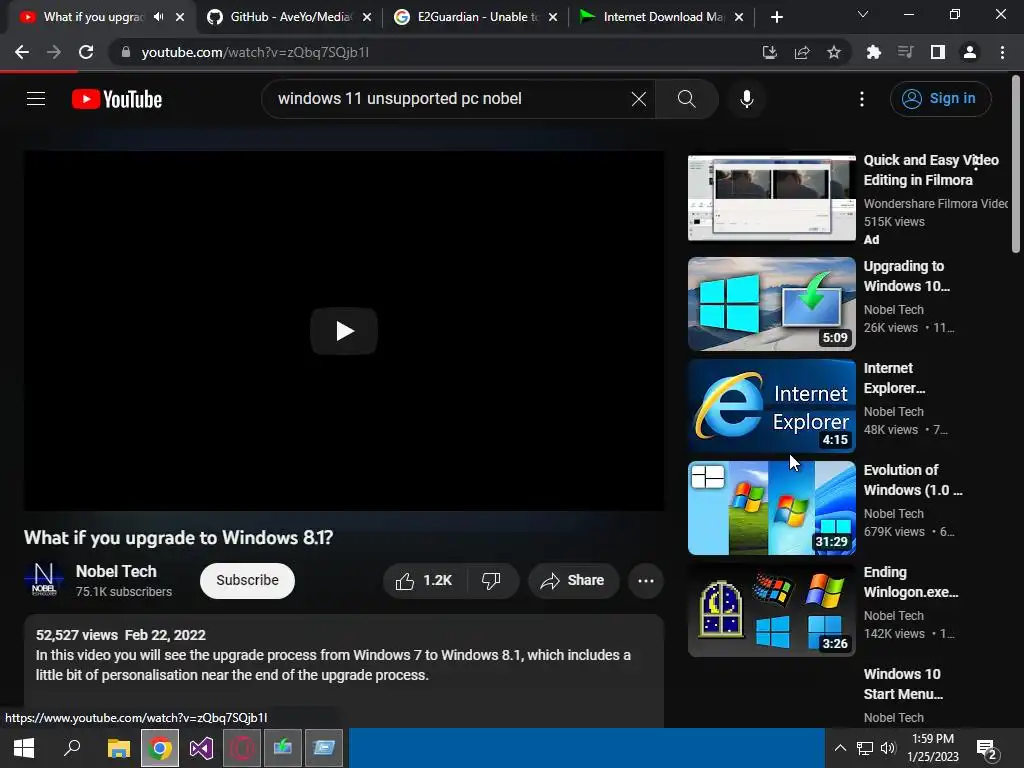Like the video with thumbs up
The image size is (1024, 768).
424,581
